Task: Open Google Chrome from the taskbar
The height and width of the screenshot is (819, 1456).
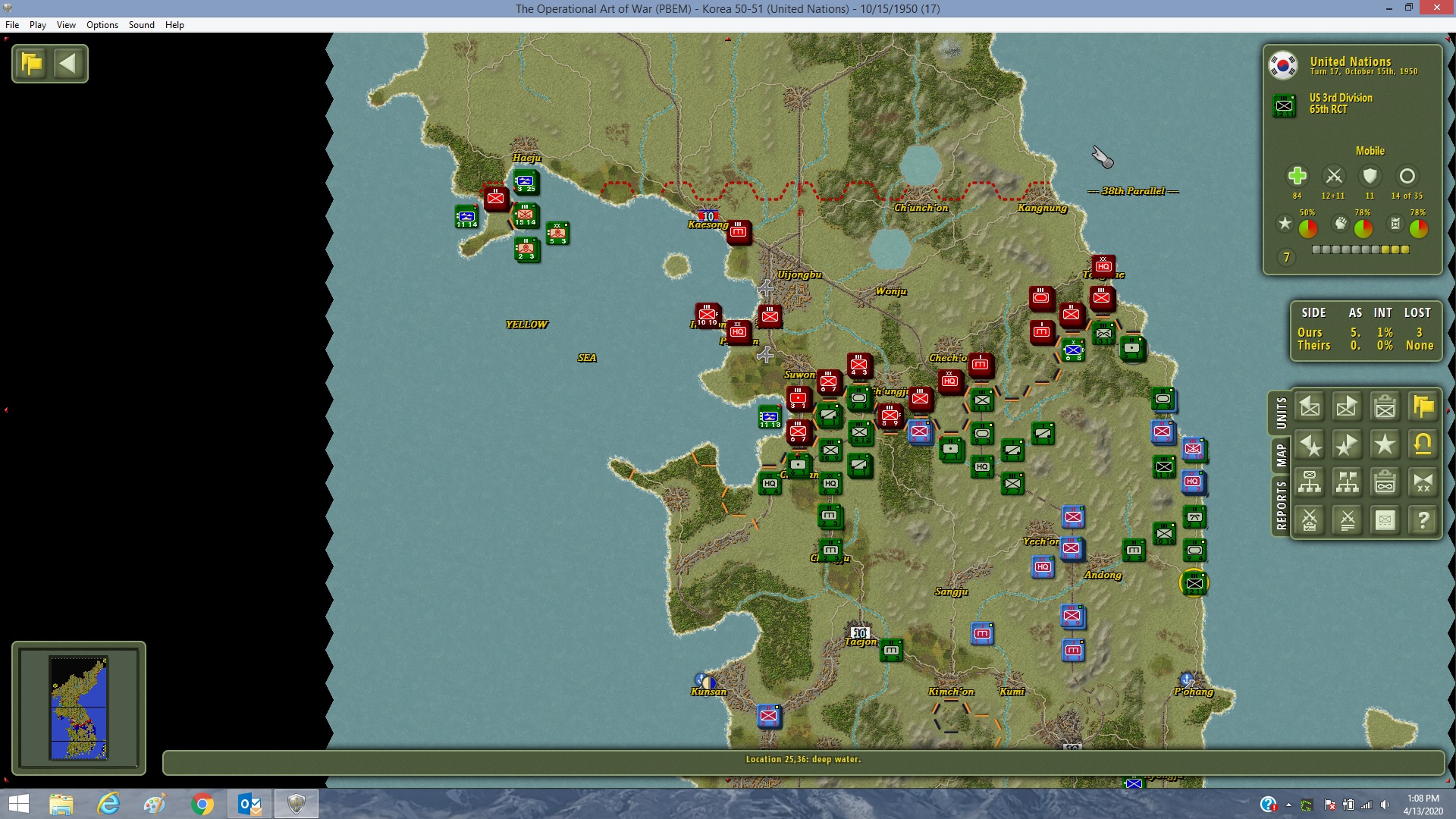Action: 202,804
